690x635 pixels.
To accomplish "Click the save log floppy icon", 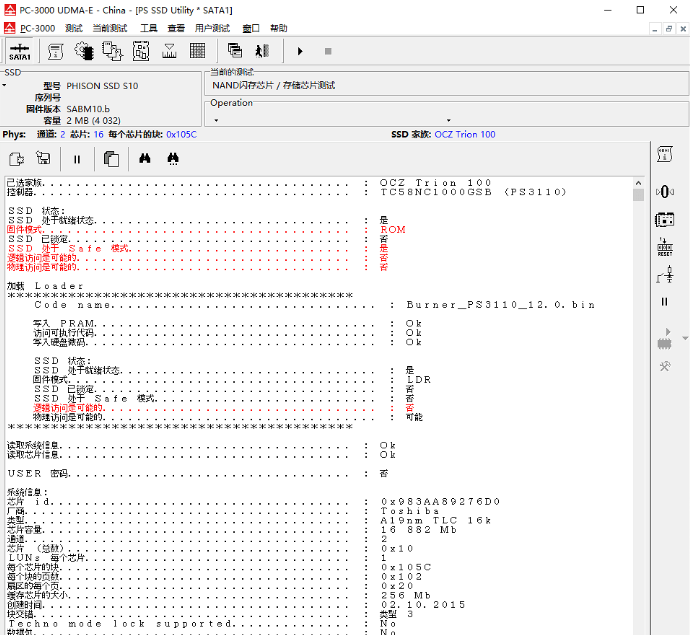I will [43, 158].
